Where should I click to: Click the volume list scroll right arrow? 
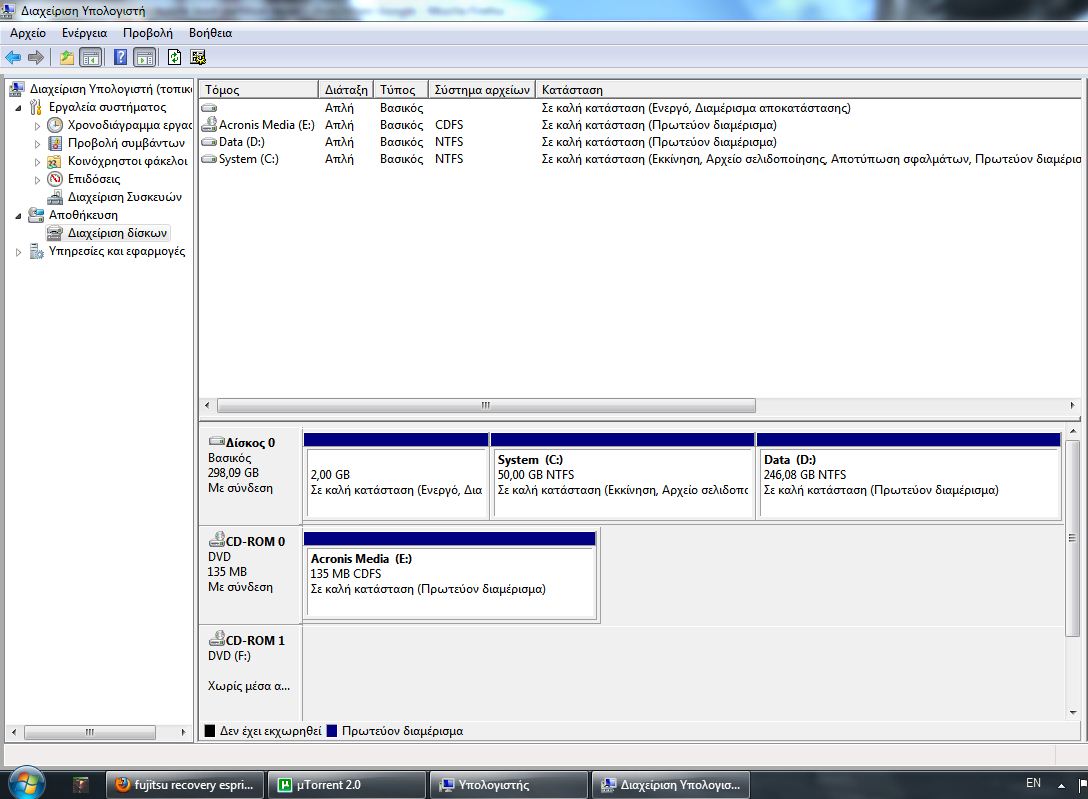pyautogui.click(x=1072, y=405)
